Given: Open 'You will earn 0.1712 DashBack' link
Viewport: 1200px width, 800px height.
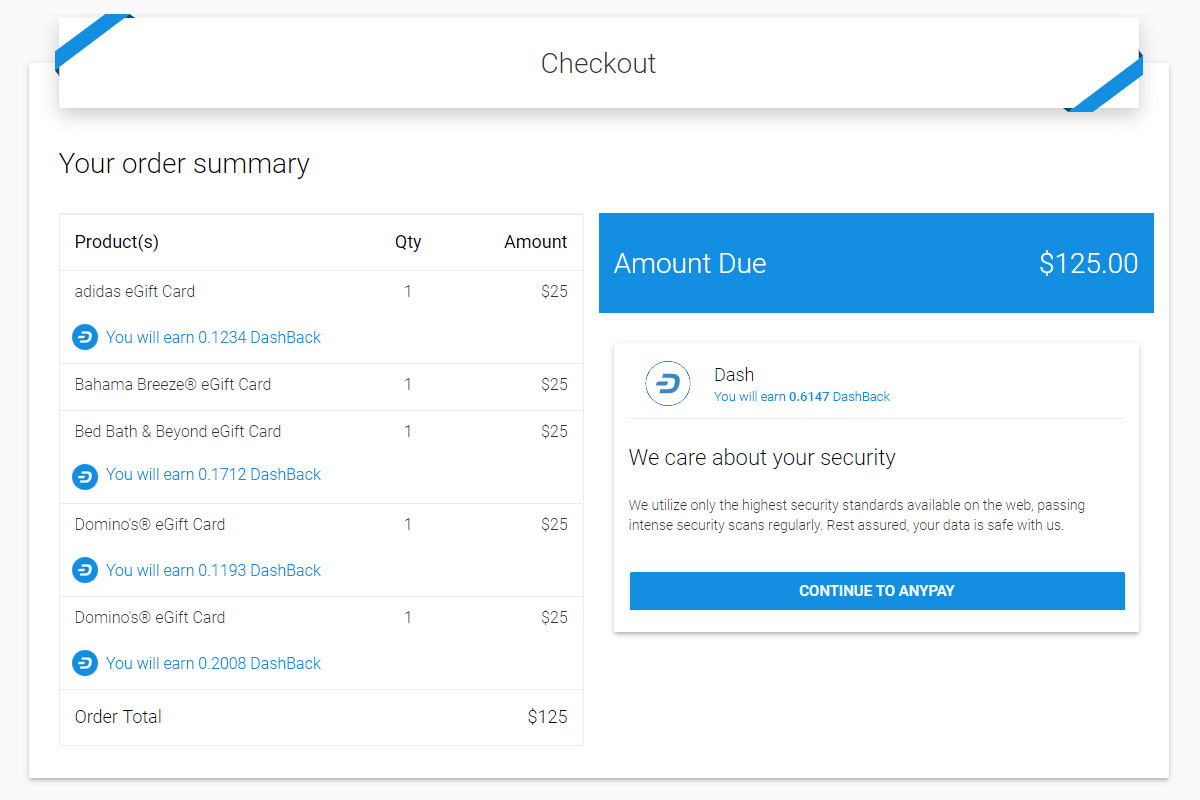Looking at the screenshot, I should click(213, 474).
